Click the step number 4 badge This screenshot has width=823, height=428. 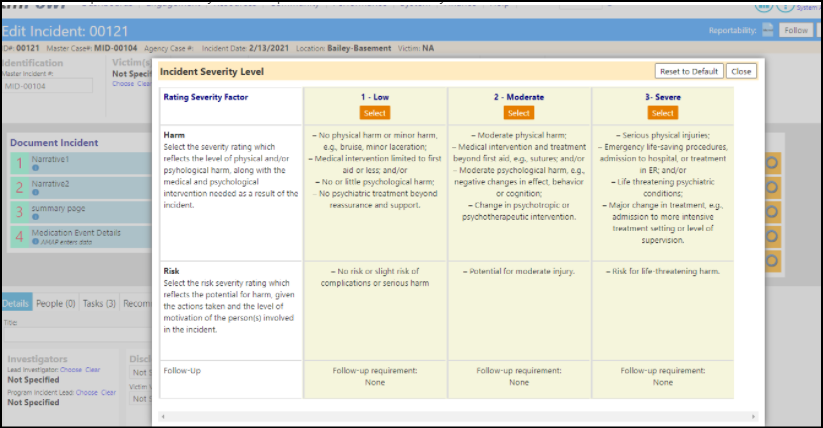click(x=19, y=237)
